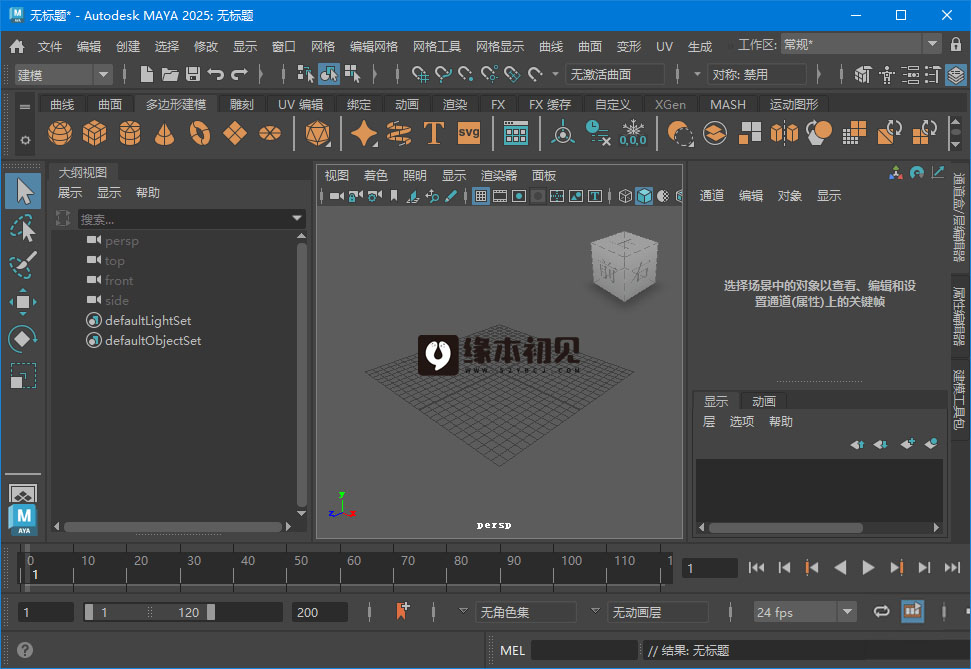
Task: Open the 文件 menu
Action: tap(50, 46)
